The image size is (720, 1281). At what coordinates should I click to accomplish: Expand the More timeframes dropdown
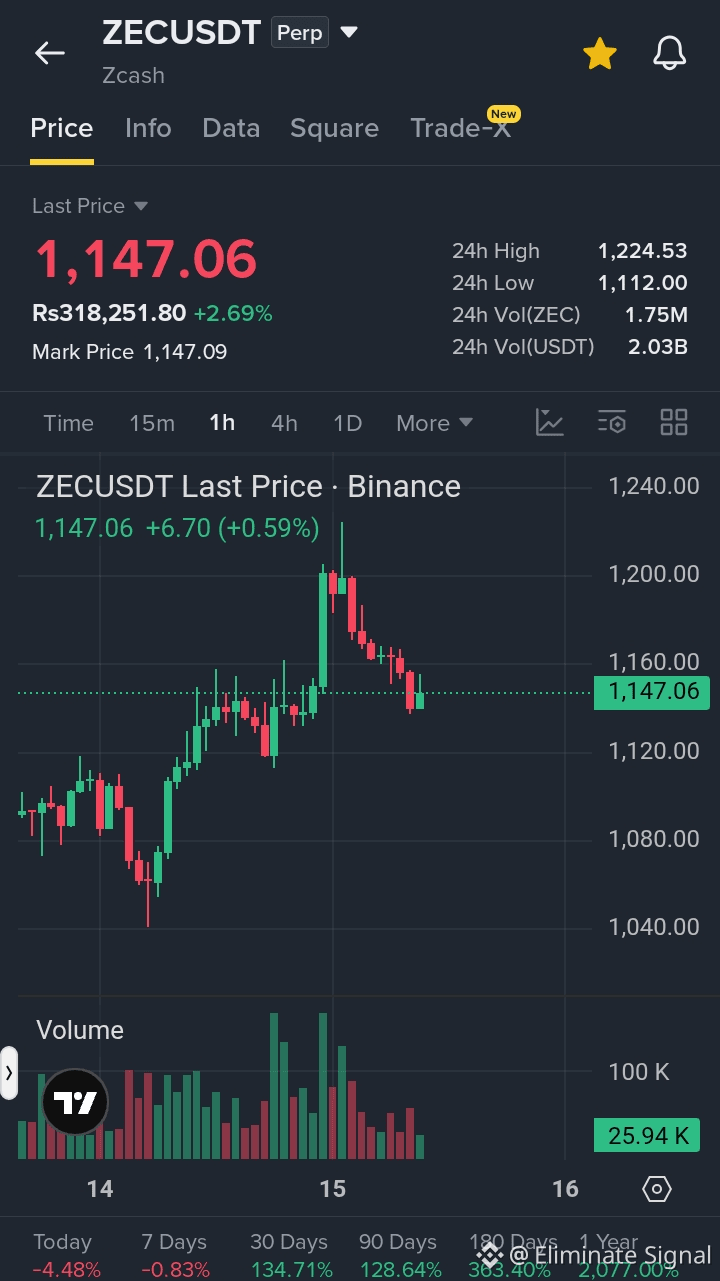[x=434, y=423]
